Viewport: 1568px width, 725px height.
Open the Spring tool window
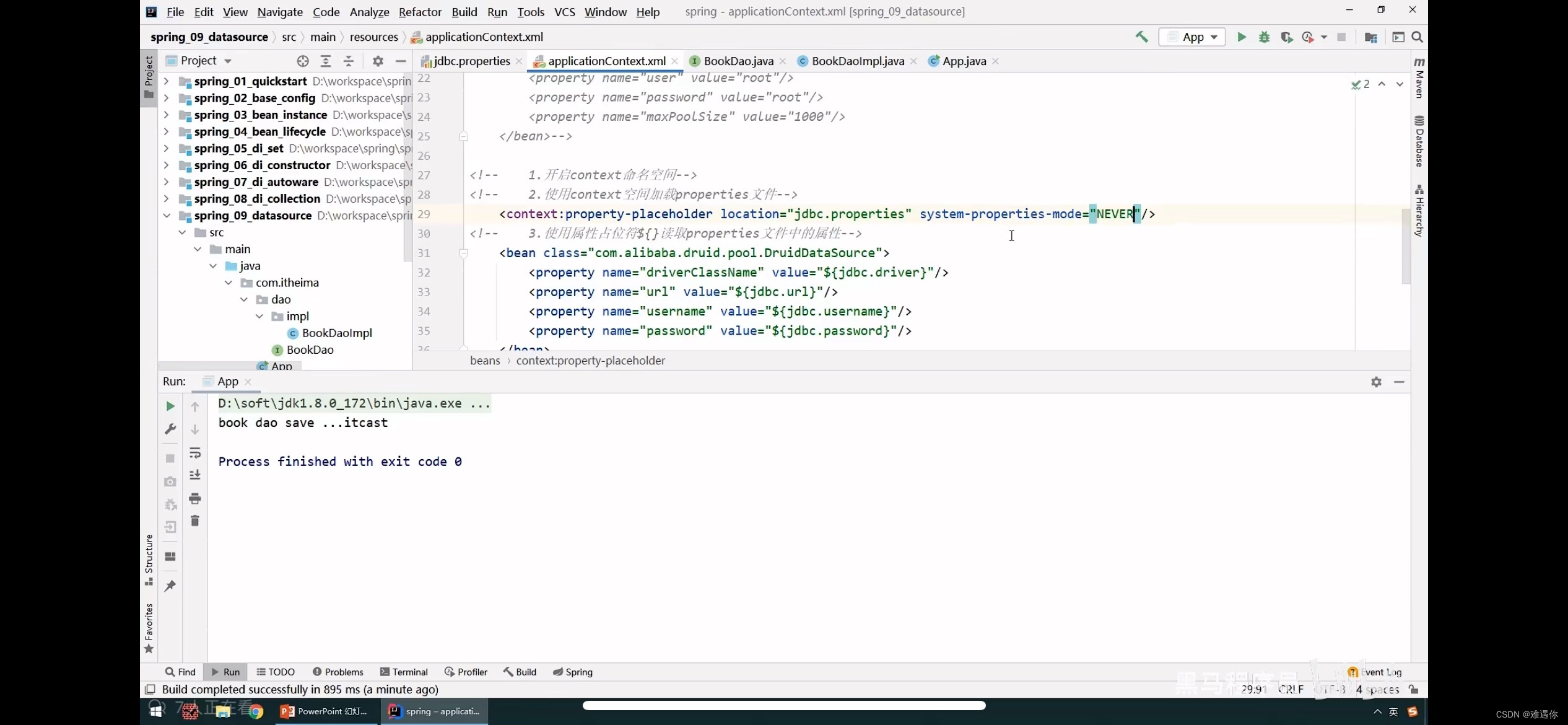point(572,672)
